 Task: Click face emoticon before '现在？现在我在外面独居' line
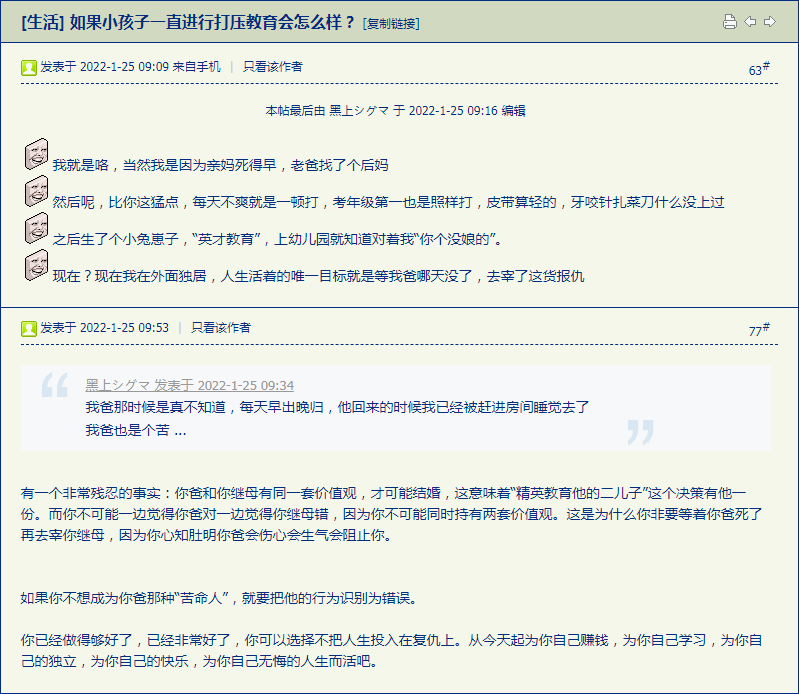coord(37,265)
